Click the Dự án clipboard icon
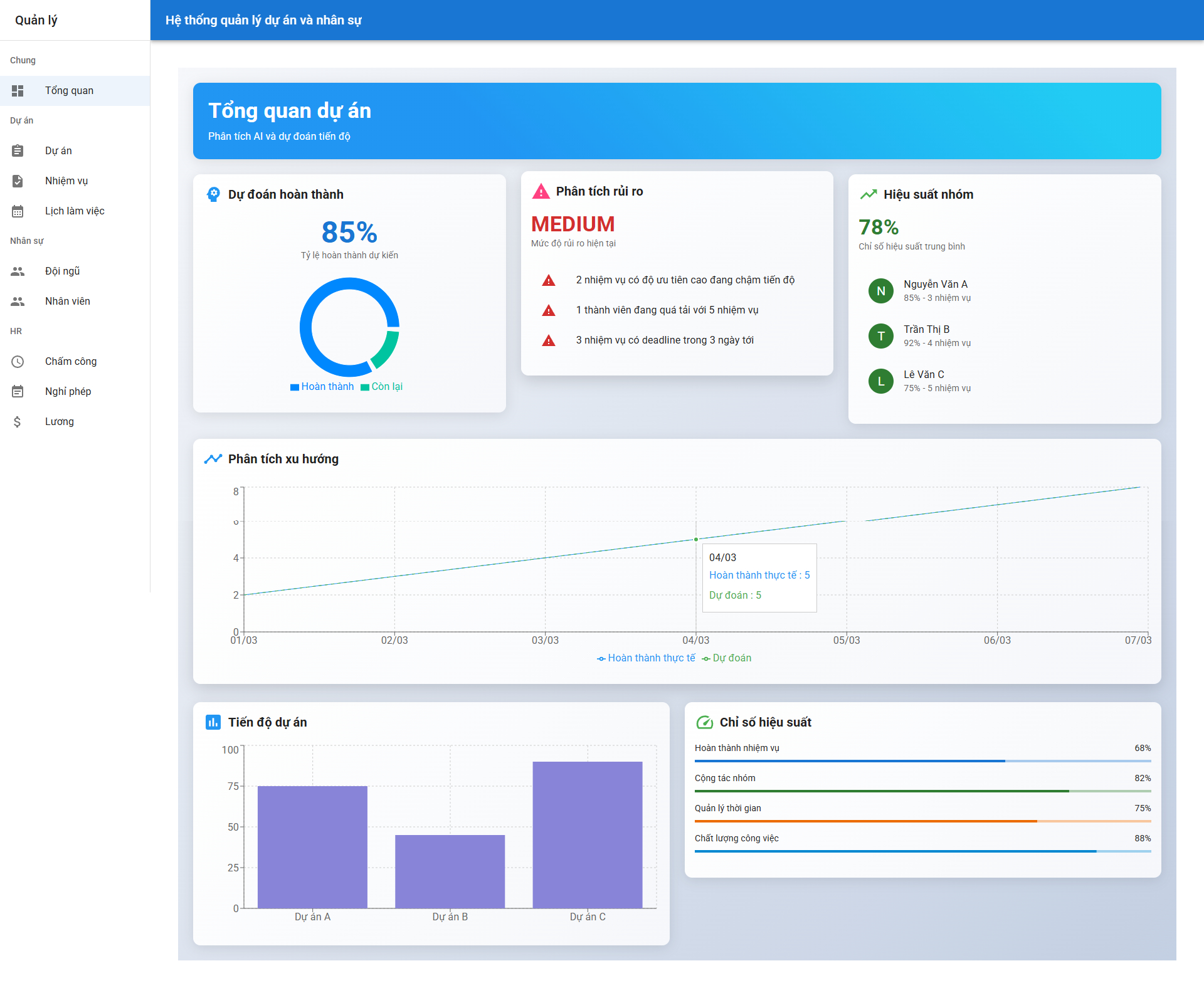The height and width of the screenshot is (988, 1204). (x=18, y=151)
